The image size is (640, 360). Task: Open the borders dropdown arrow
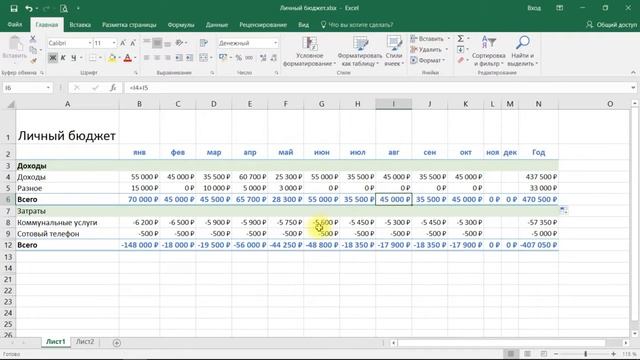100,58
